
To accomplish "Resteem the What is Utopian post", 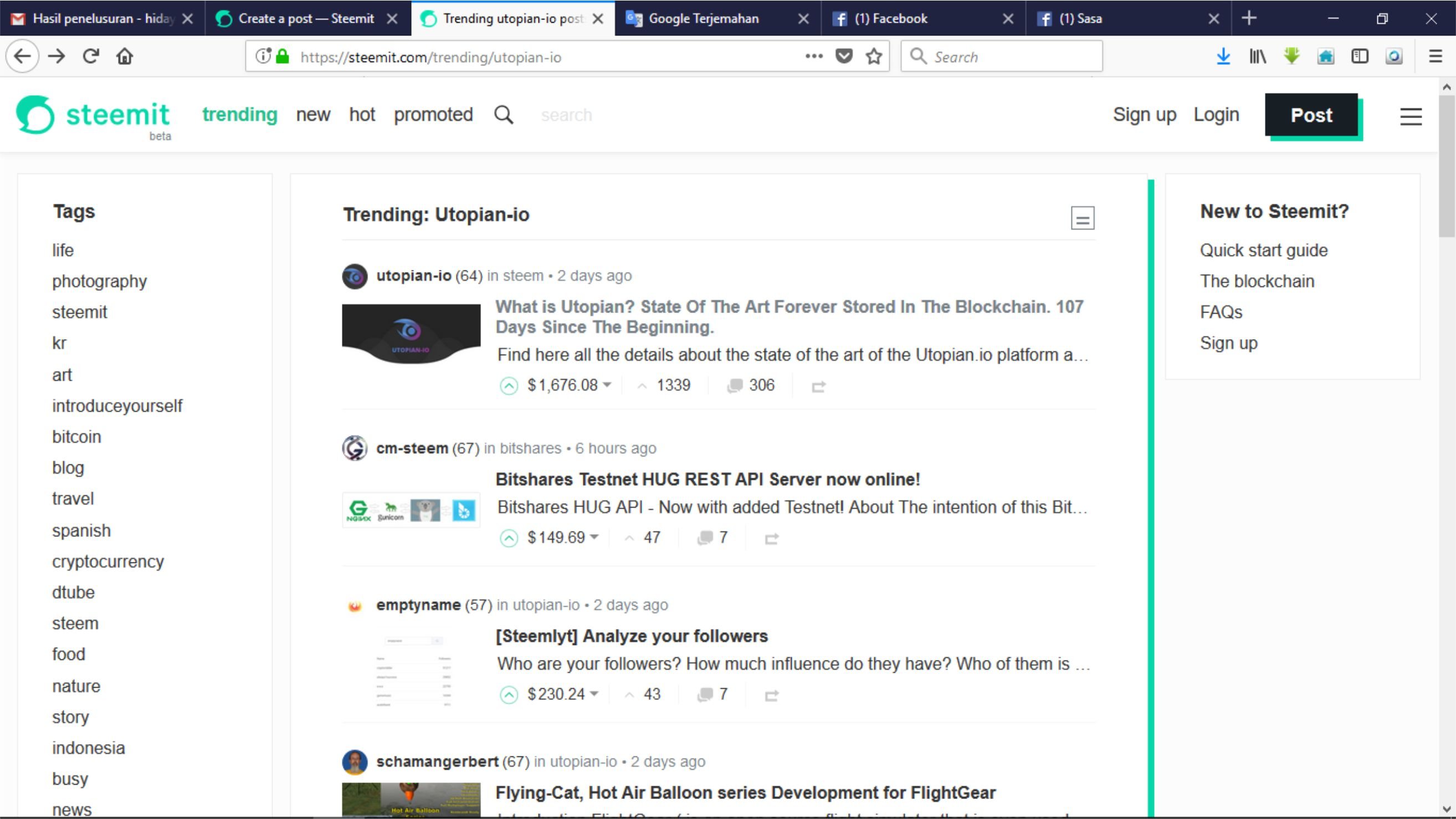I will point(818,387).
